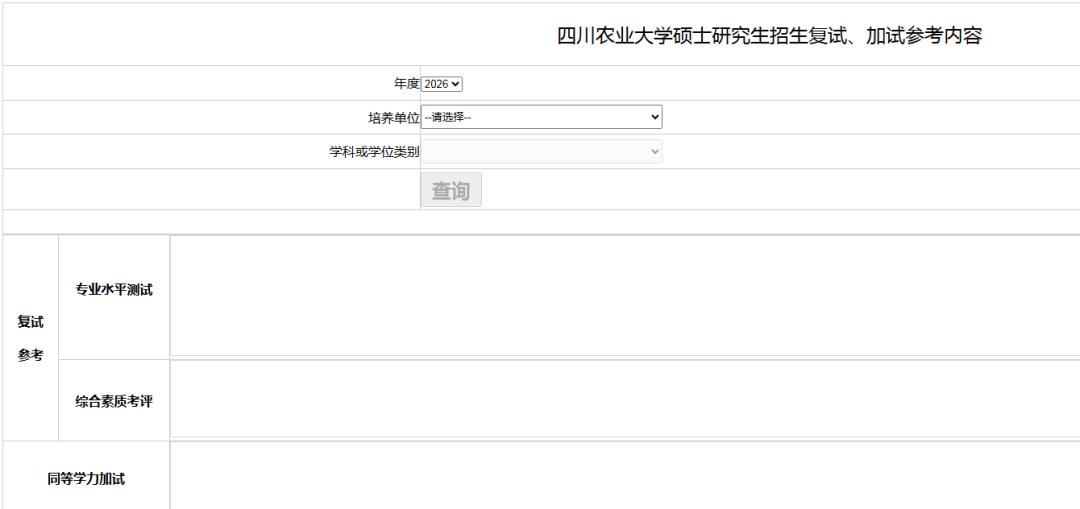This screenshot has height=509, width=1080.
Task: Click the greyed arrow of 学科或学位类别 select
Action: point(655,152)
